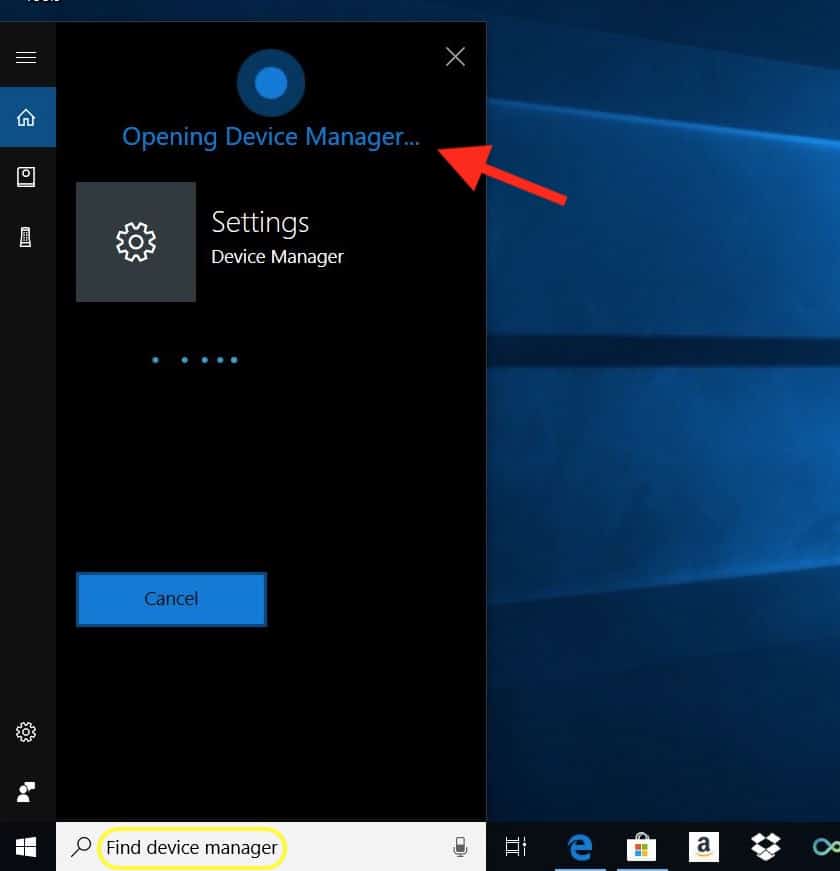Open the Amazon app from the taskbar
840x871 pixels.
pyautogui.click(x=703, y=847)
